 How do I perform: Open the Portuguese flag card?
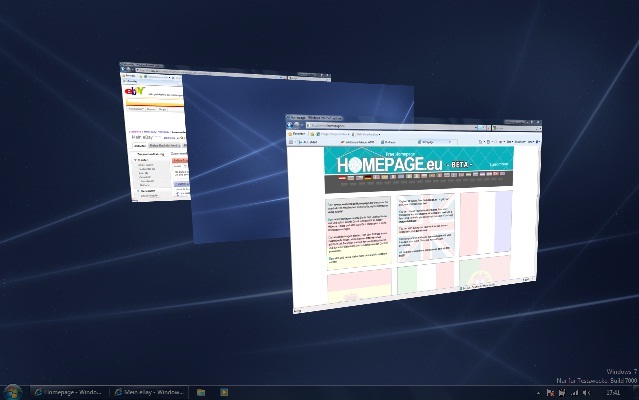click(x=484, y=271)
